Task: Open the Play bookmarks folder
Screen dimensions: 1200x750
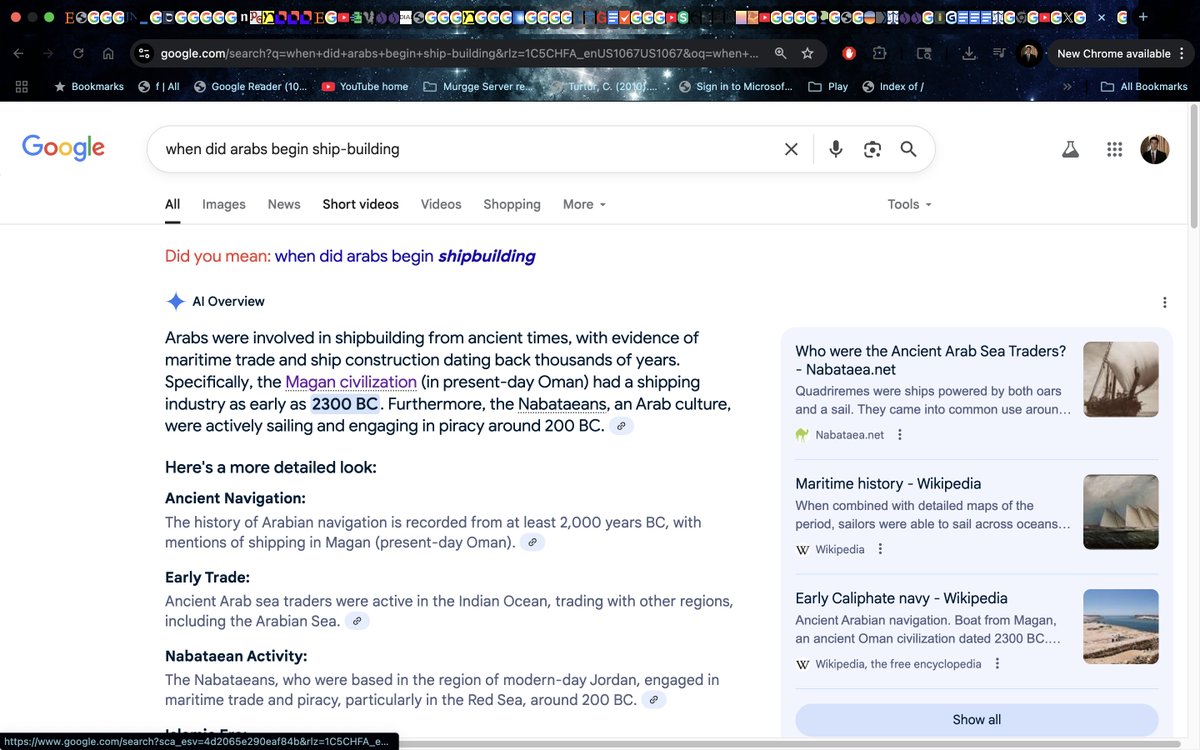Action: pyautogui.click(x=828, y=87)
